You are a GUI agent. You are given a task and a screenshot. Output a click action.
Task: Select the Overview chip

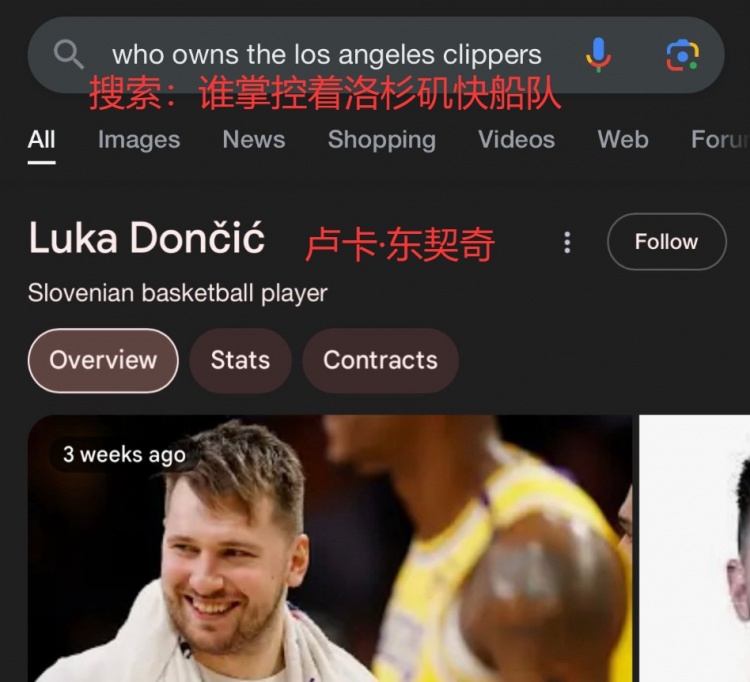pyautogui.click(x=103, y=361)
